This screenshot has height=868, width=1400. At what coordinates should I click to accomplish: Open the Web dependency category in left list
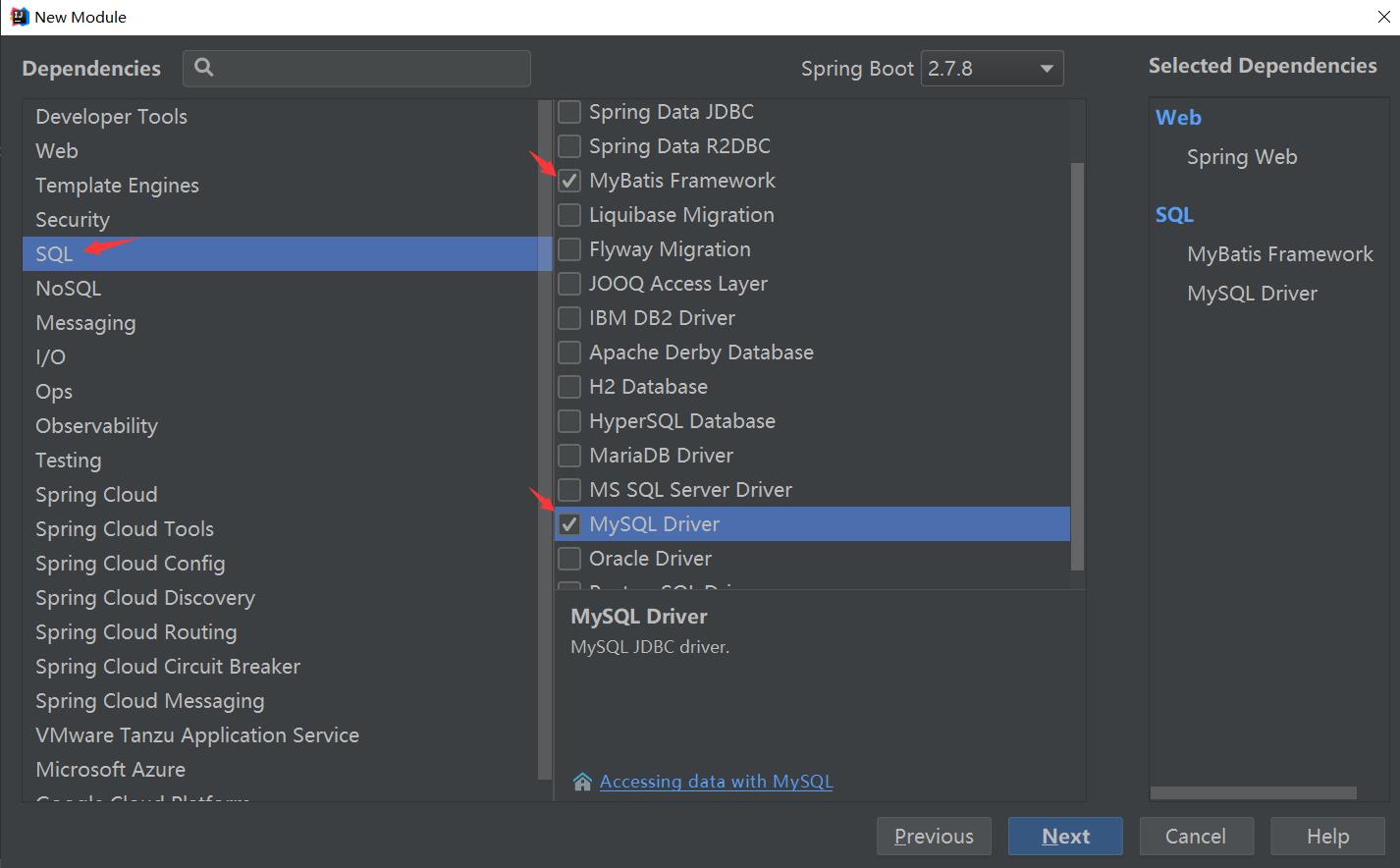coord(281,151)
